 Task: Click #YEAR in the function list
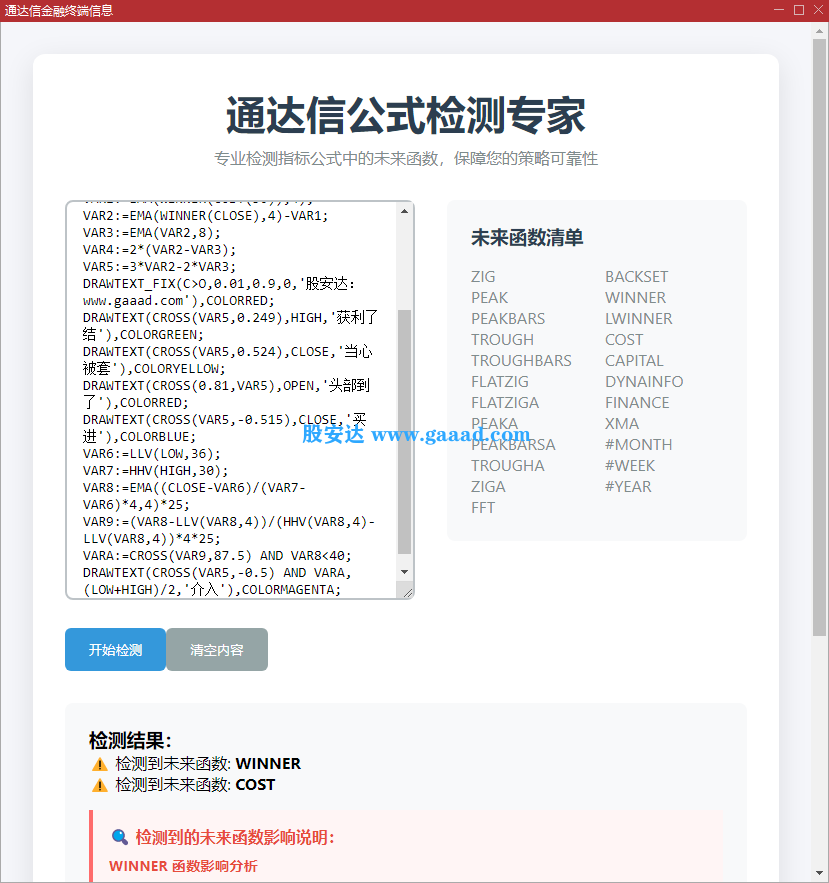pyautogui.click(x=629, y=487)
